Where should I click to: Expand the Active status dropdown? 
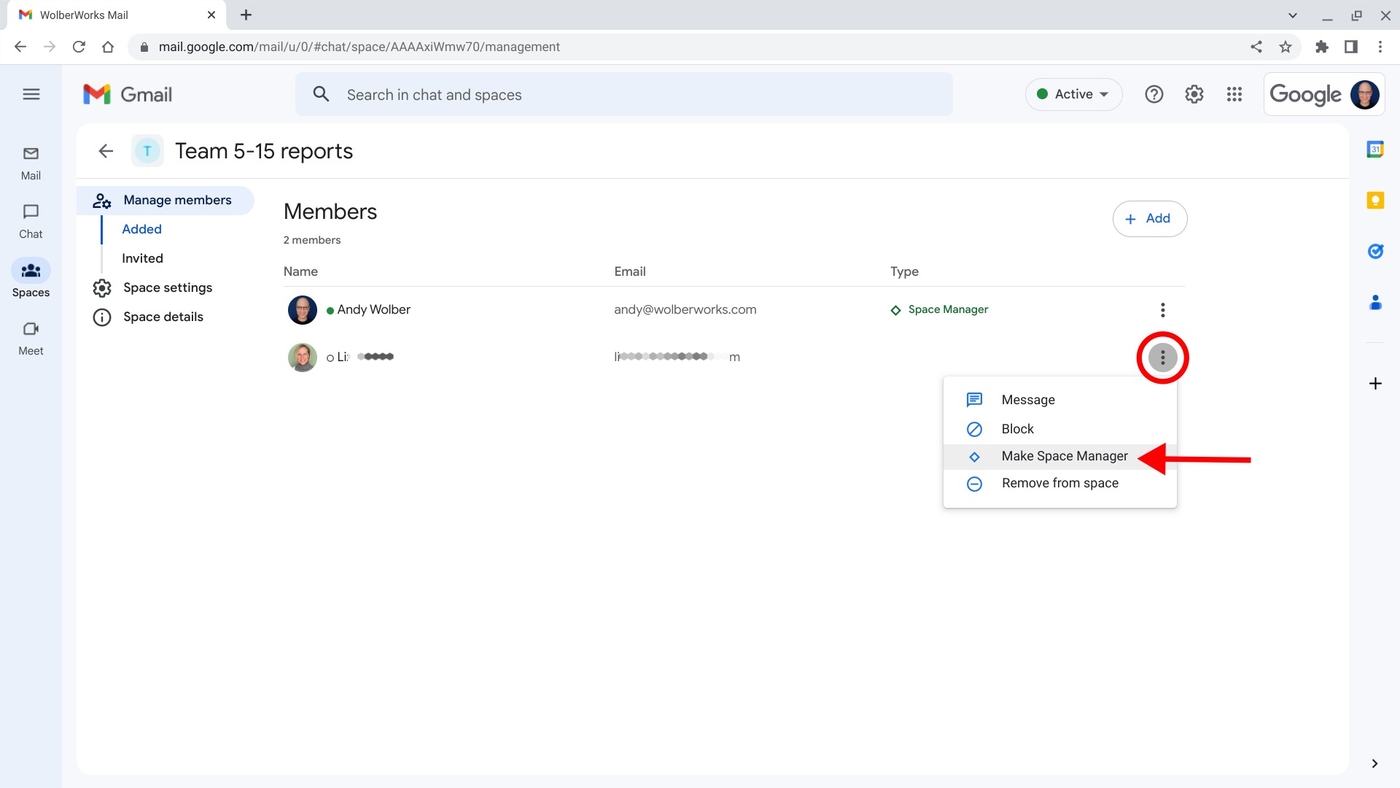(x=1073, y=94)
